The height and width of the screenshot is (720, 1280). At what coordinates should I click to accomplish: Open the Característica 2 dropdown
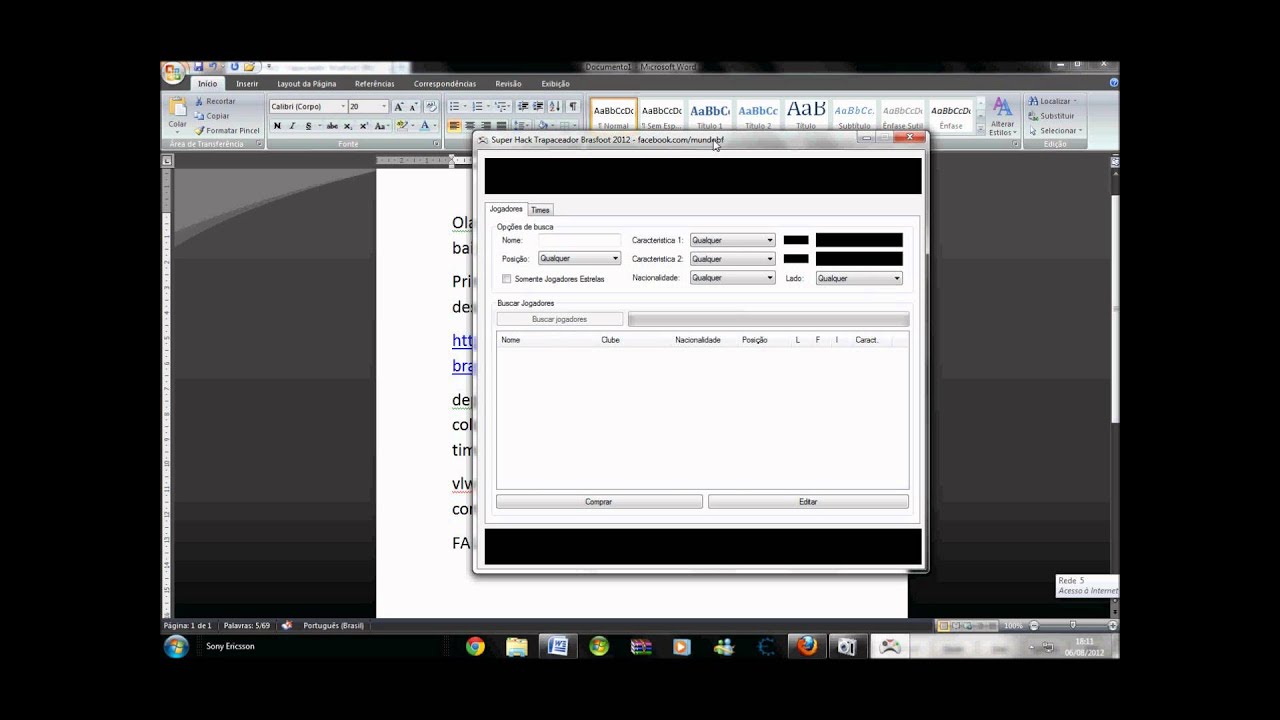[732, 258]
